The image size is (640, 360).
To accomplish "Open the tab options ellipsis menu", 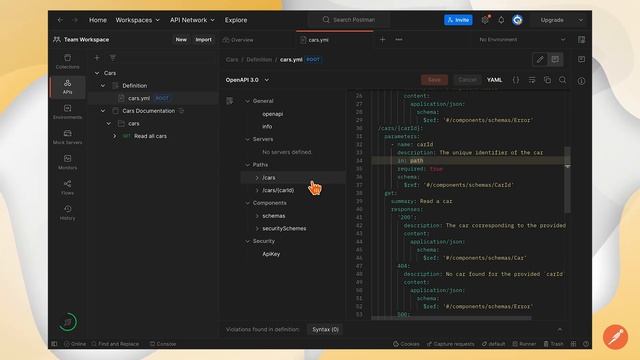I will pyautogui.click(x=399, y=40).
